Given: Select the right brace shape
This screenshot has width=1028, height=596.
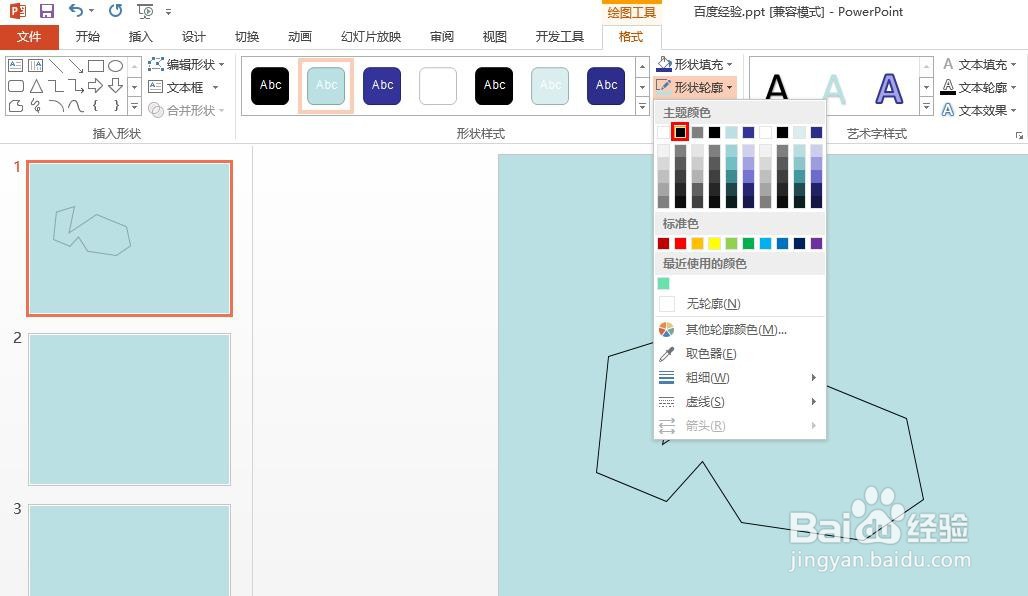Looking at the screenshot, I should (x=115, y=106).
